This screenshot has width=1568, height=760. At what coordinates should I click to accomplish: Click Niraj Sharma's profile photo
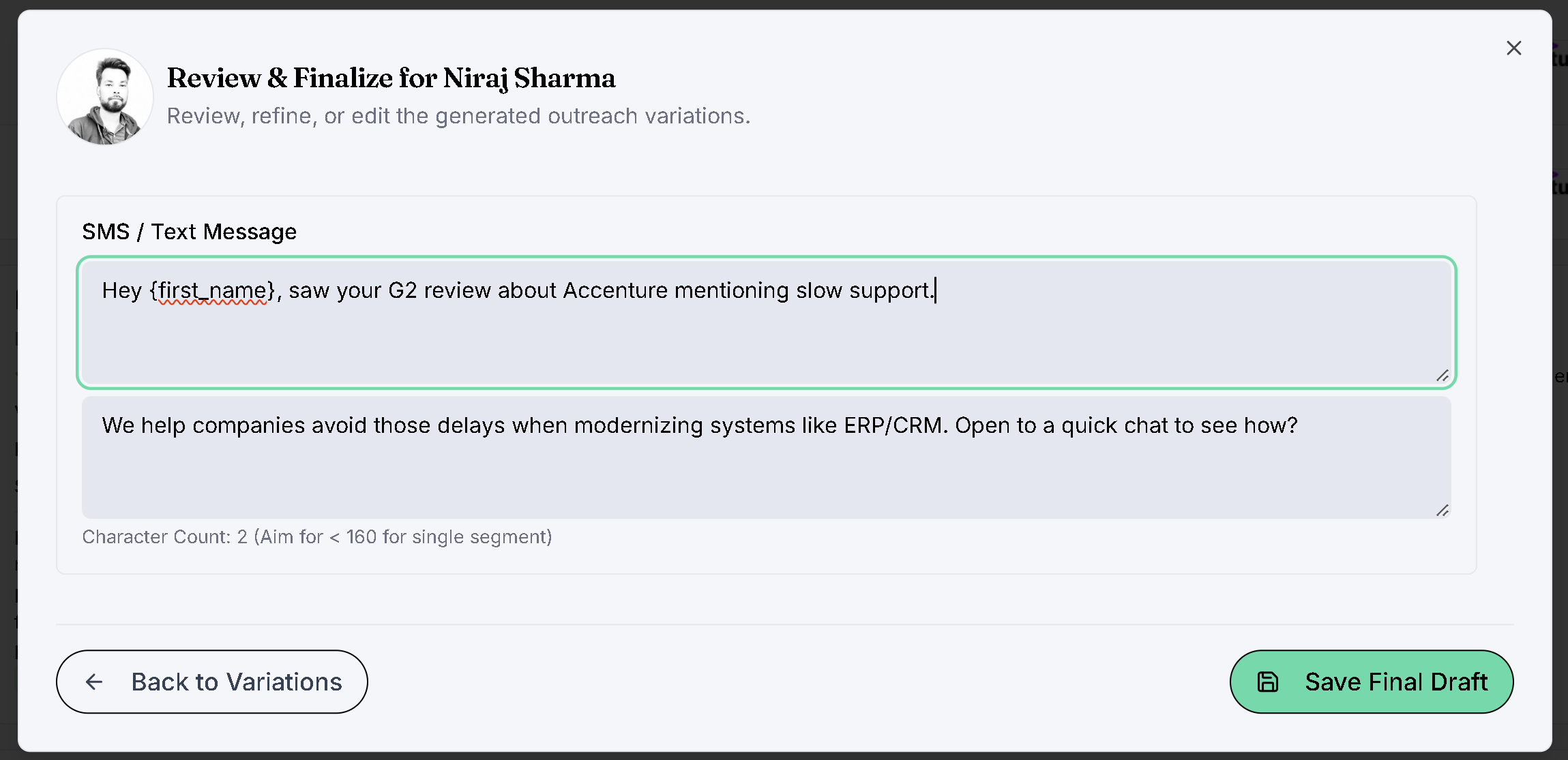click(x=105, y=97)
